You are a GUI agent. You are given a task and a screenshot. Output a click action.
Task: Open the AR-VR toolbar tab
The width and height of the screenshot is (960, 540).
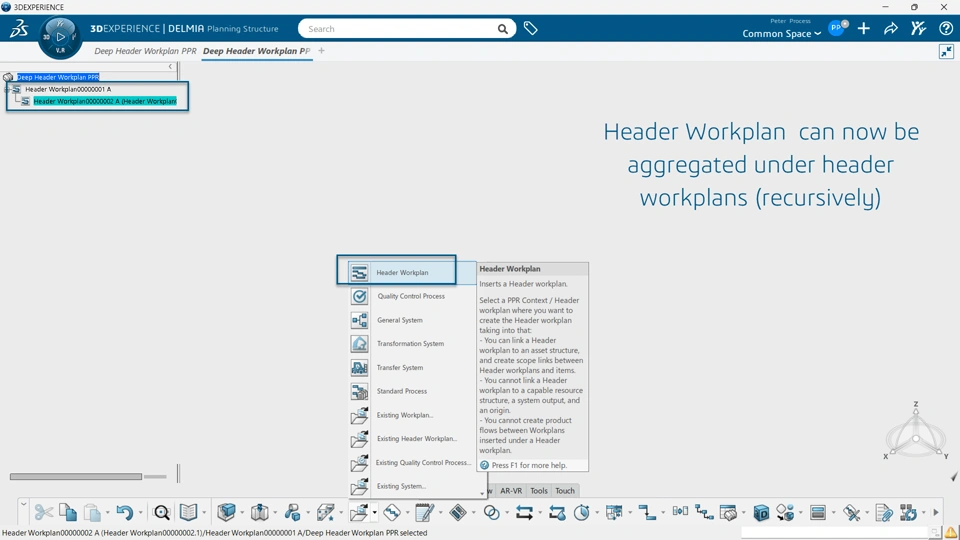(511, 491)
